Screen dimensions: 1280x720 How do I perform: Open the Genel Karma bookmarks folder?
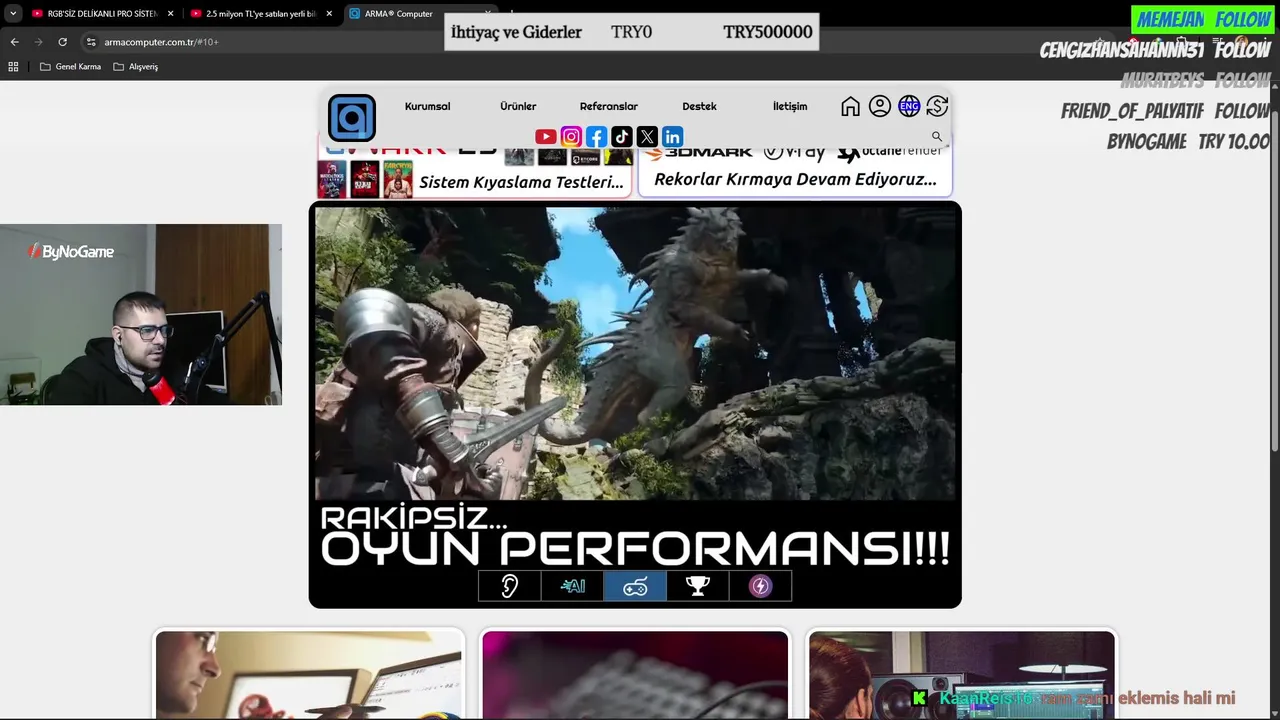[x=70, y=67]
